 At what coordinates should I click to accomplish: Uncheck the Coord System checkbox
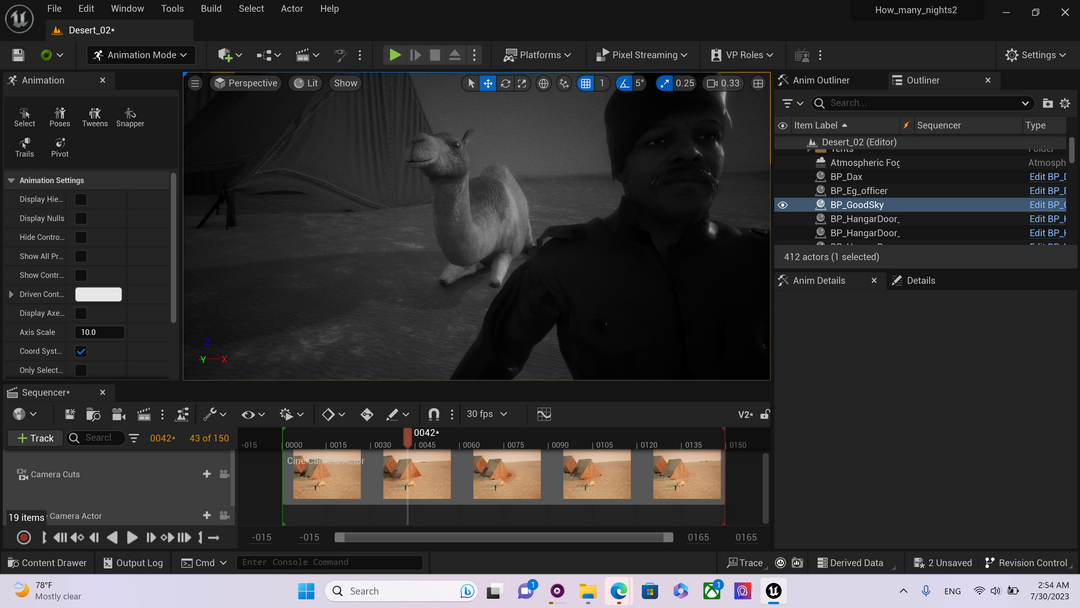coord(81,351)
